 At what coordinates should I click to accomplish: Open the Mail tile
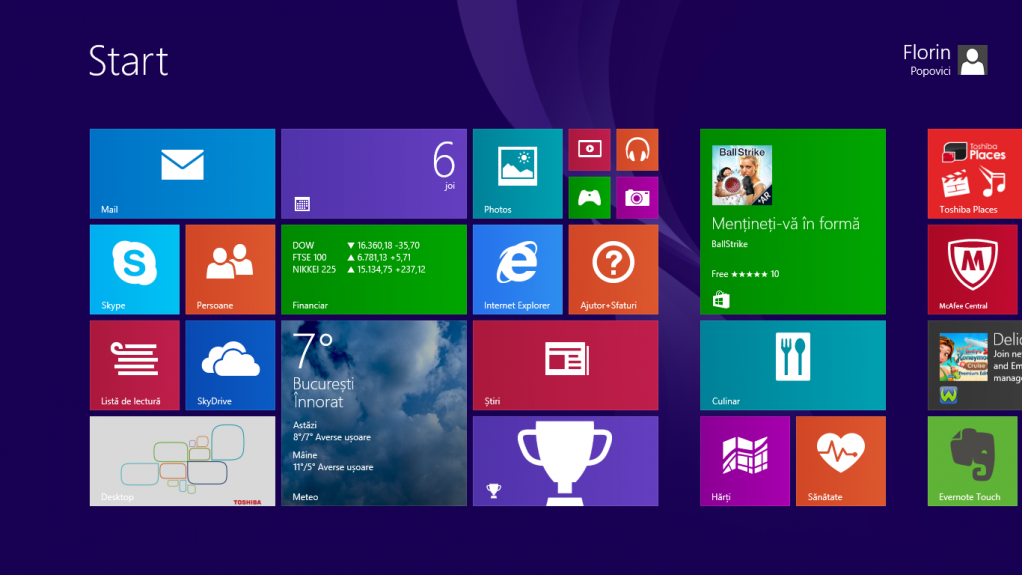coord(182,173)
